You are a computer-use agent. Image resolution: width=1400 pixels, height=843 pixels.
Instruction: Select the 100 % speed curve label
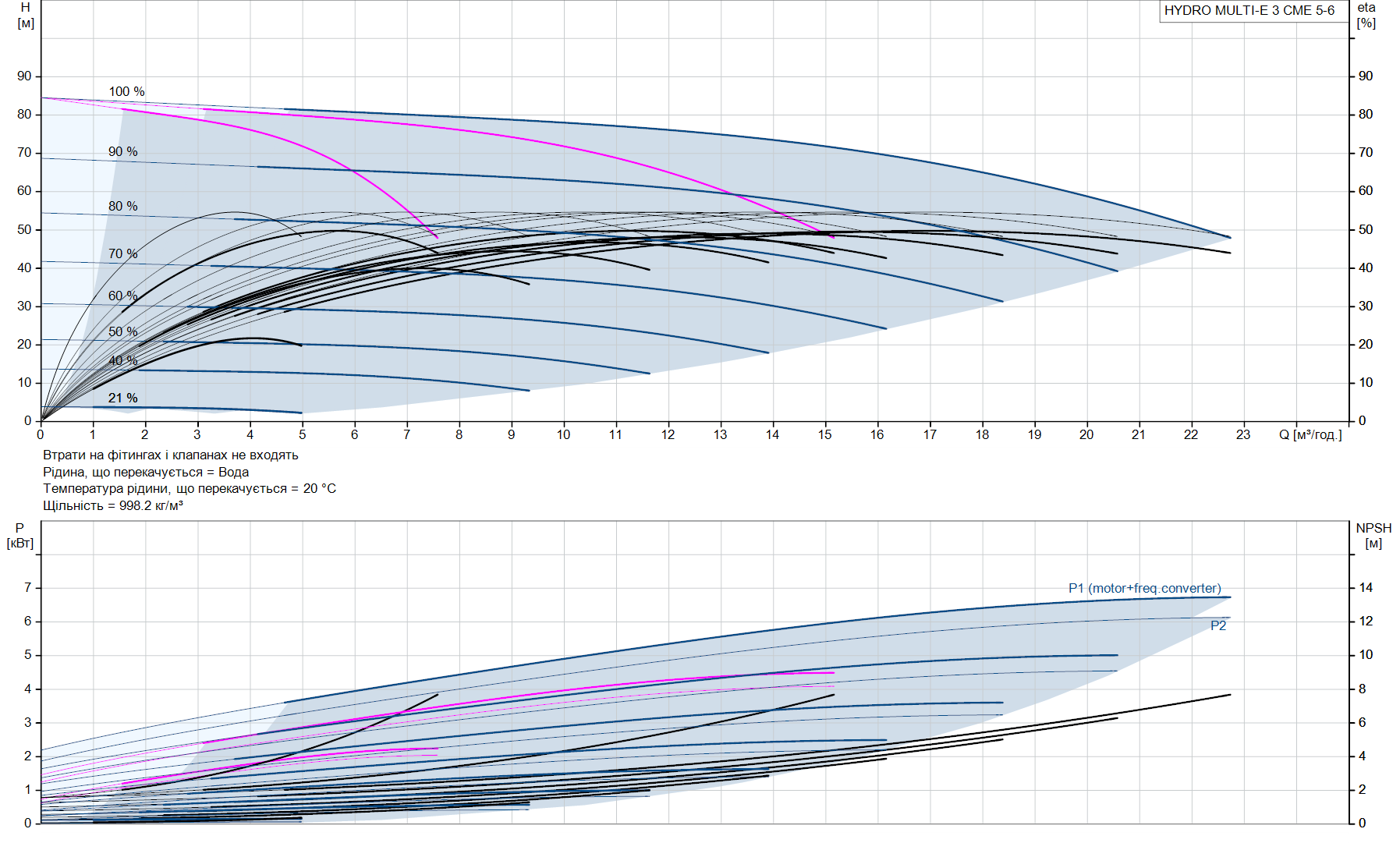pyautogui.click(x=126, y=91)
